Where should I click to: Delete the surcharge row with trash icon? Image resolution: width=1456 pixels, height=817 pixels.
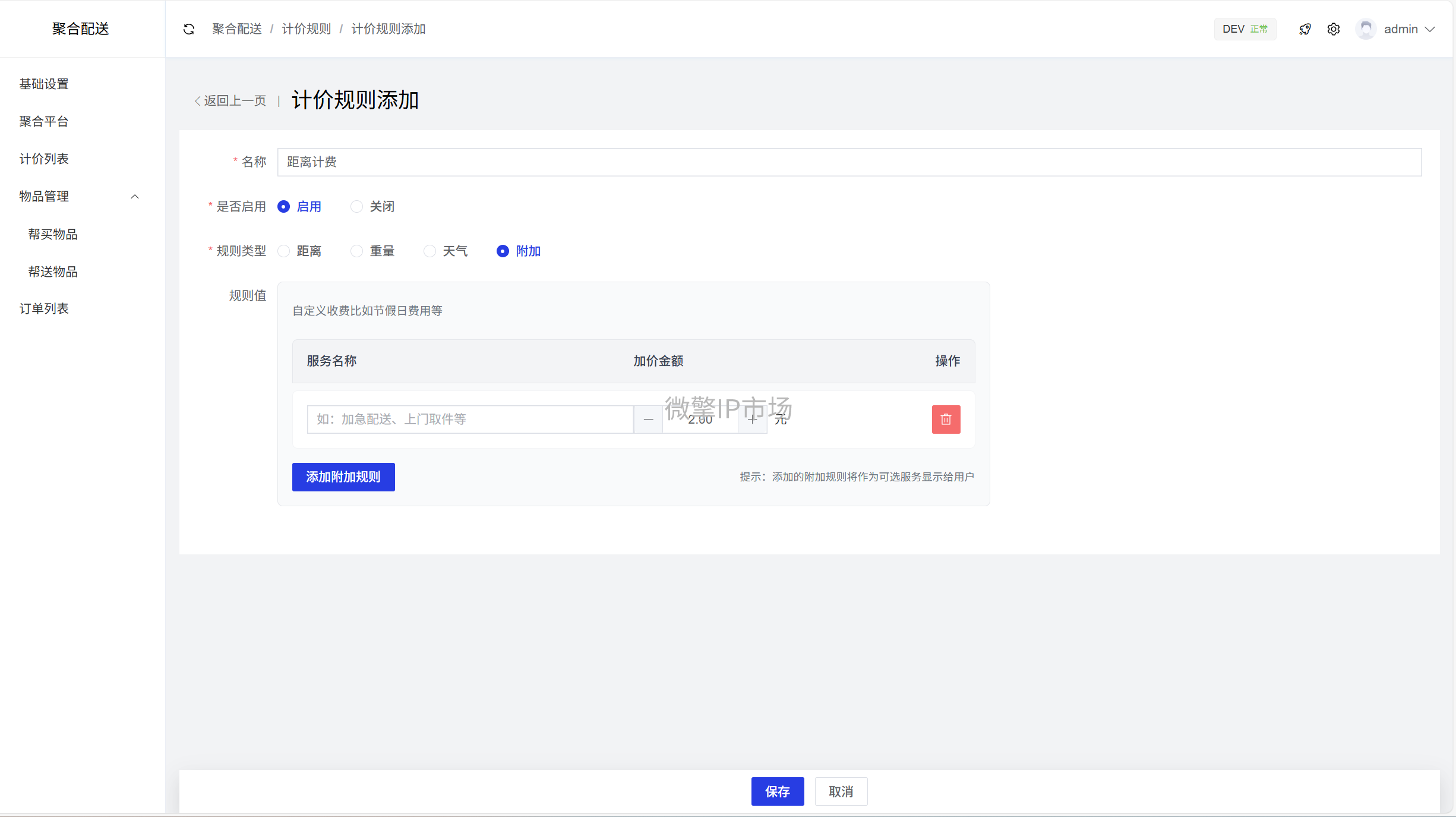coord(946,419)
